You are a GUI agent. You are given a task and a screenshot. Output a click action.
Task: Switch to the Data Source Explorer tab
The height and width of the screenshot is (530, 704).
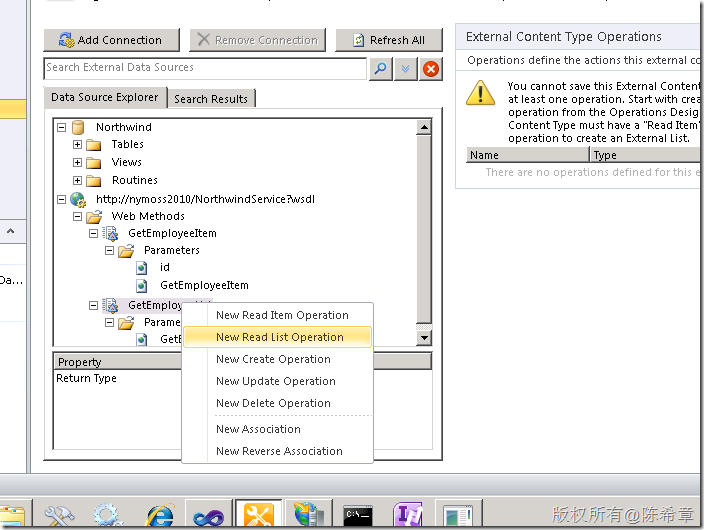click(x=105, y=97)
